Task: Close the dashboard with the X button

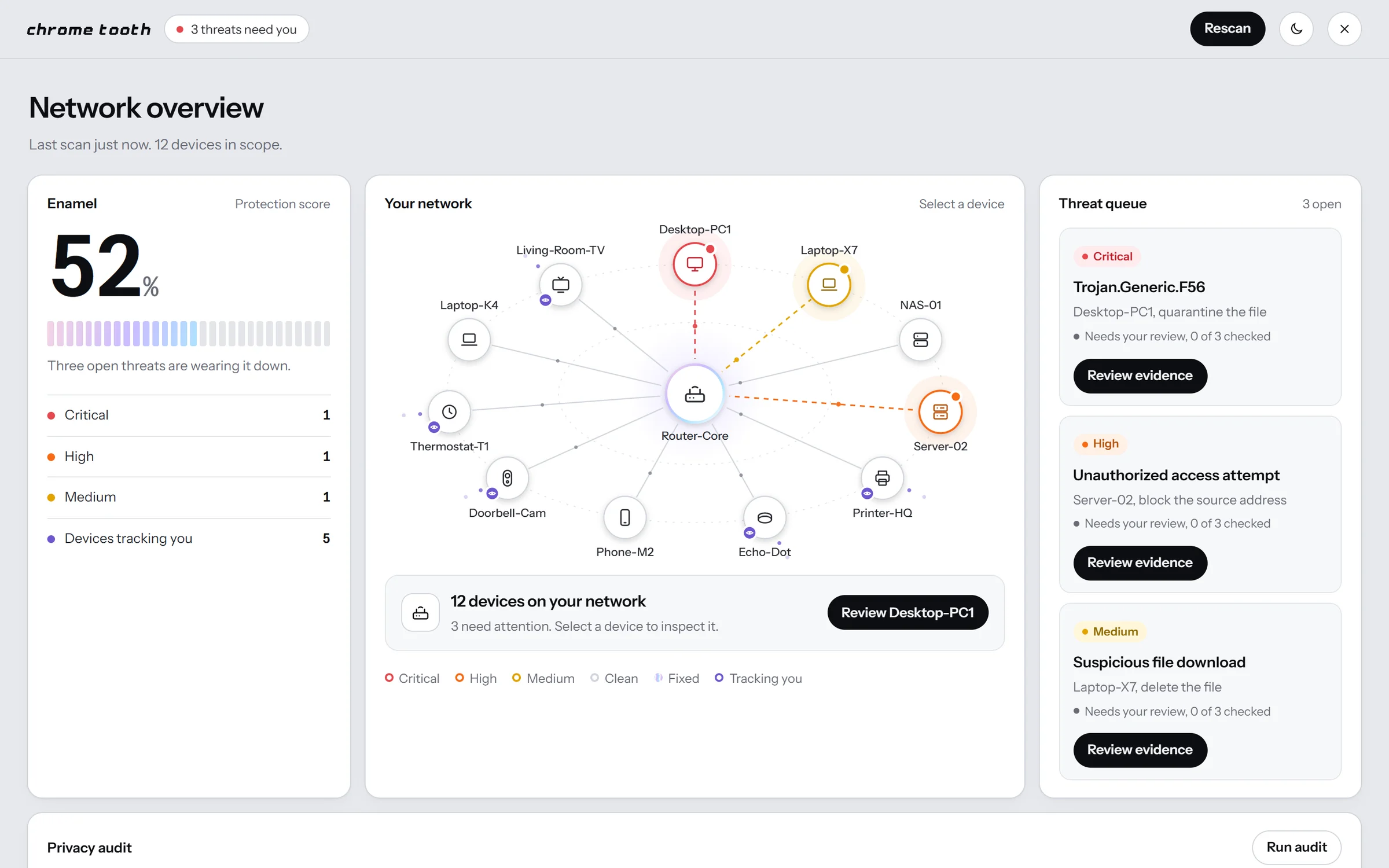Action: pos(1344,29)
